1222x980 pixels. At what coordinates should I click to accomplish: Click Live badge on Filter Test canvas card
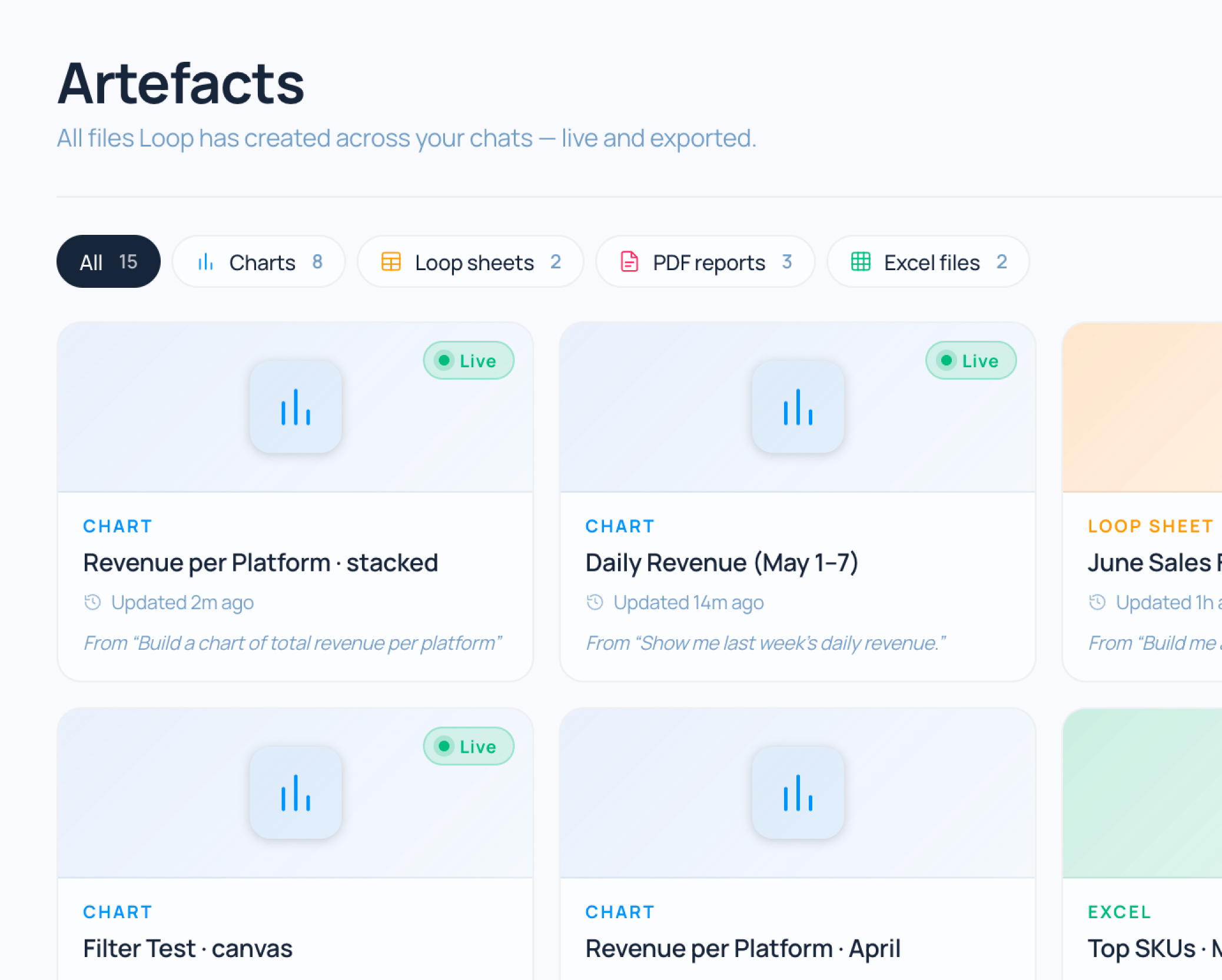(469, 746)
